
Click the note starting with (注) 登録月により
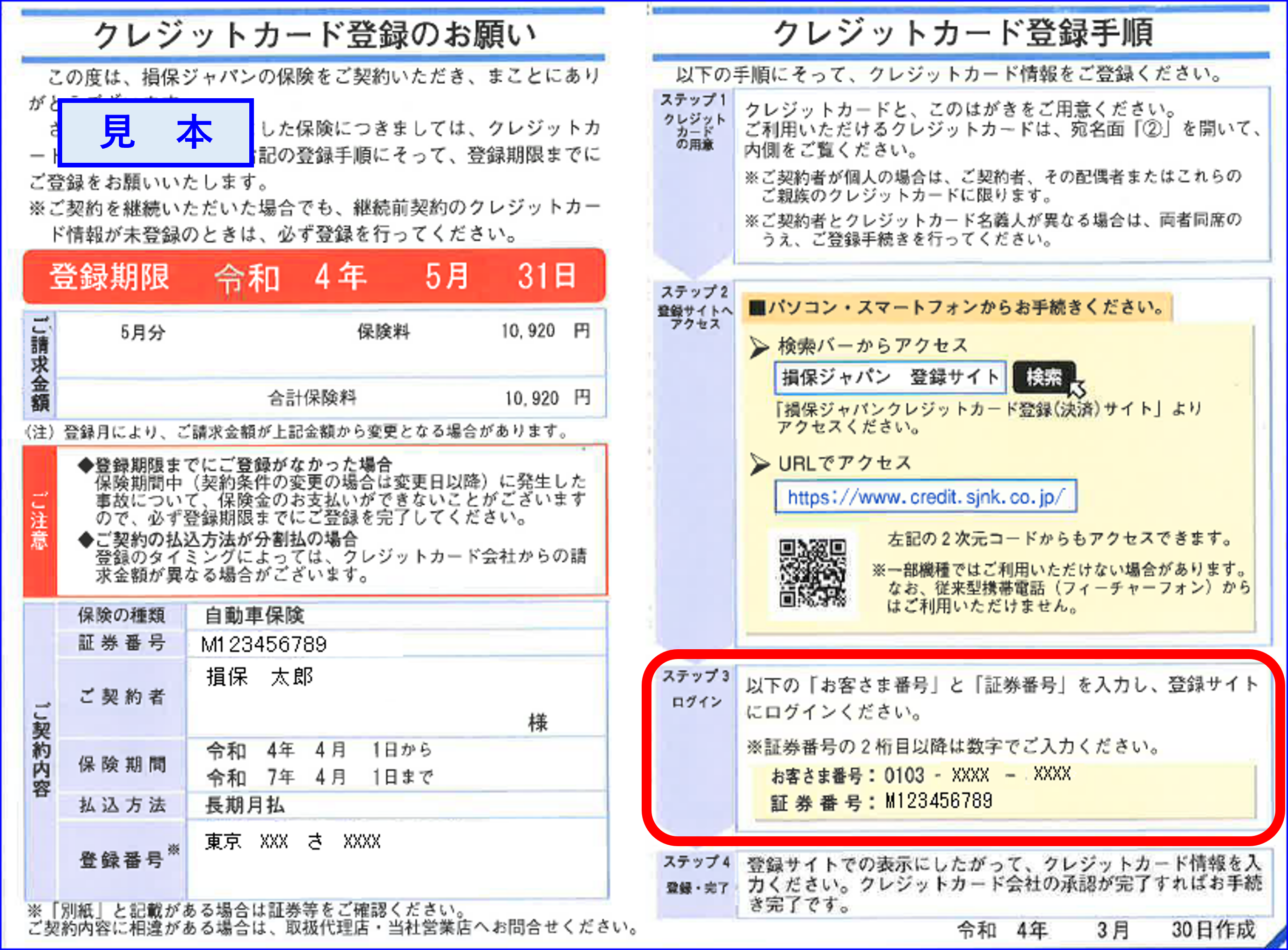coord(297,431)
